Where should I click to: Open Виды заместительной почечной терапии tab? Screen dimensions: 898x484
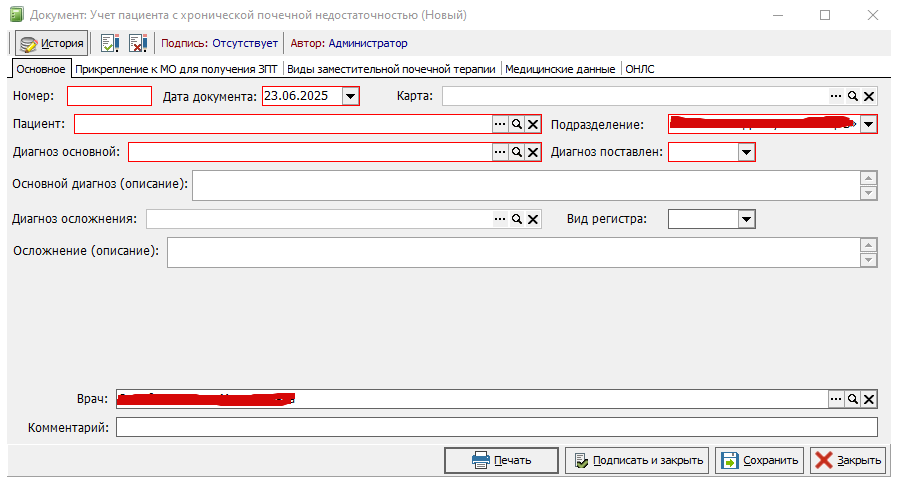pos(391,69)
